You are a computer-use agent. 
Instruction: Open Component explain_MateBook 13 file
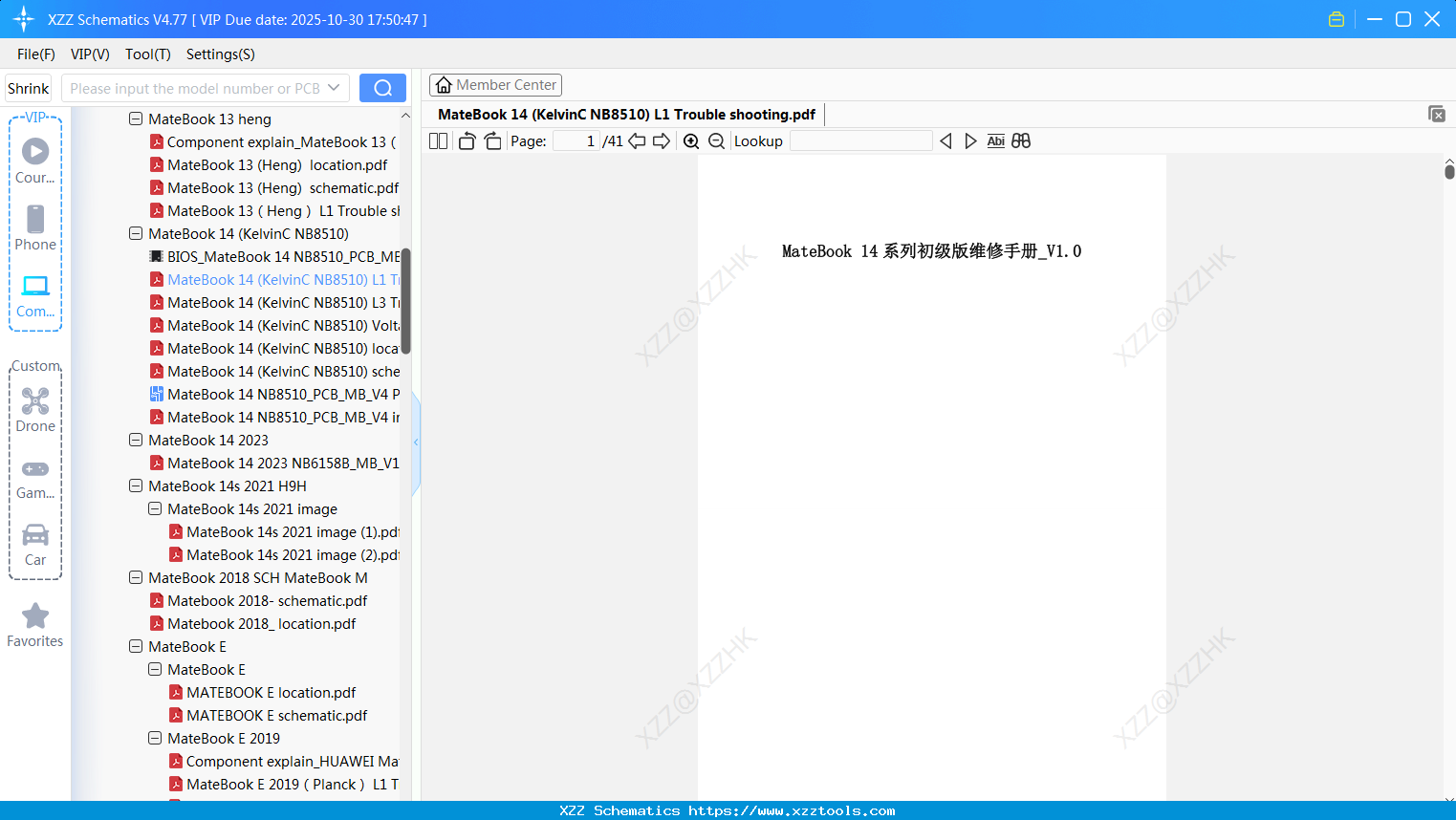coord(272,142)
